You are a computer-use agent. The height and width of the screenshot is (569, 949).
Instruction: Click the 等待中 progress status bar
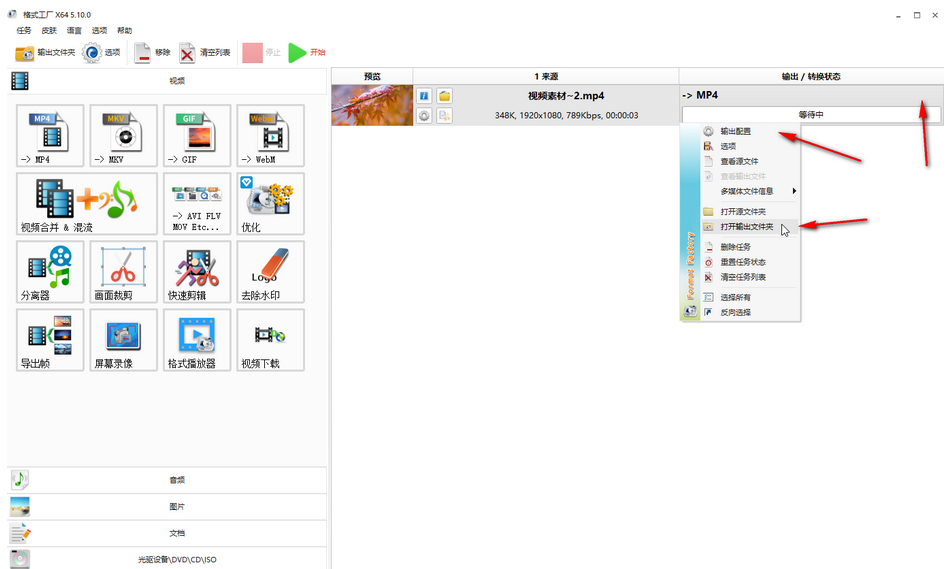811,114
